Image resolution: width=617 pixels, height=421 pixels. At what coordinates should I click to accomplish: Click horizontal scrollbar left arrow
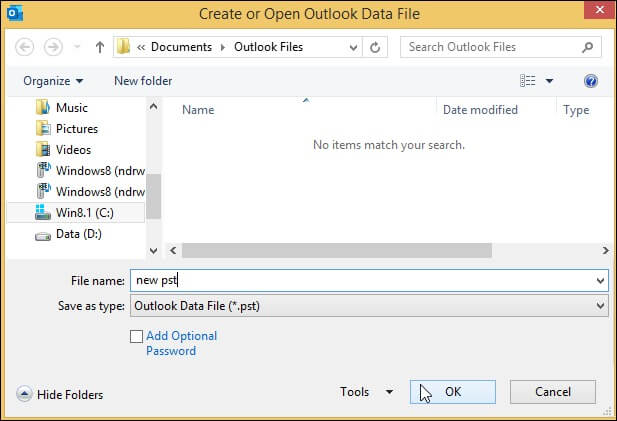(173, 251)
